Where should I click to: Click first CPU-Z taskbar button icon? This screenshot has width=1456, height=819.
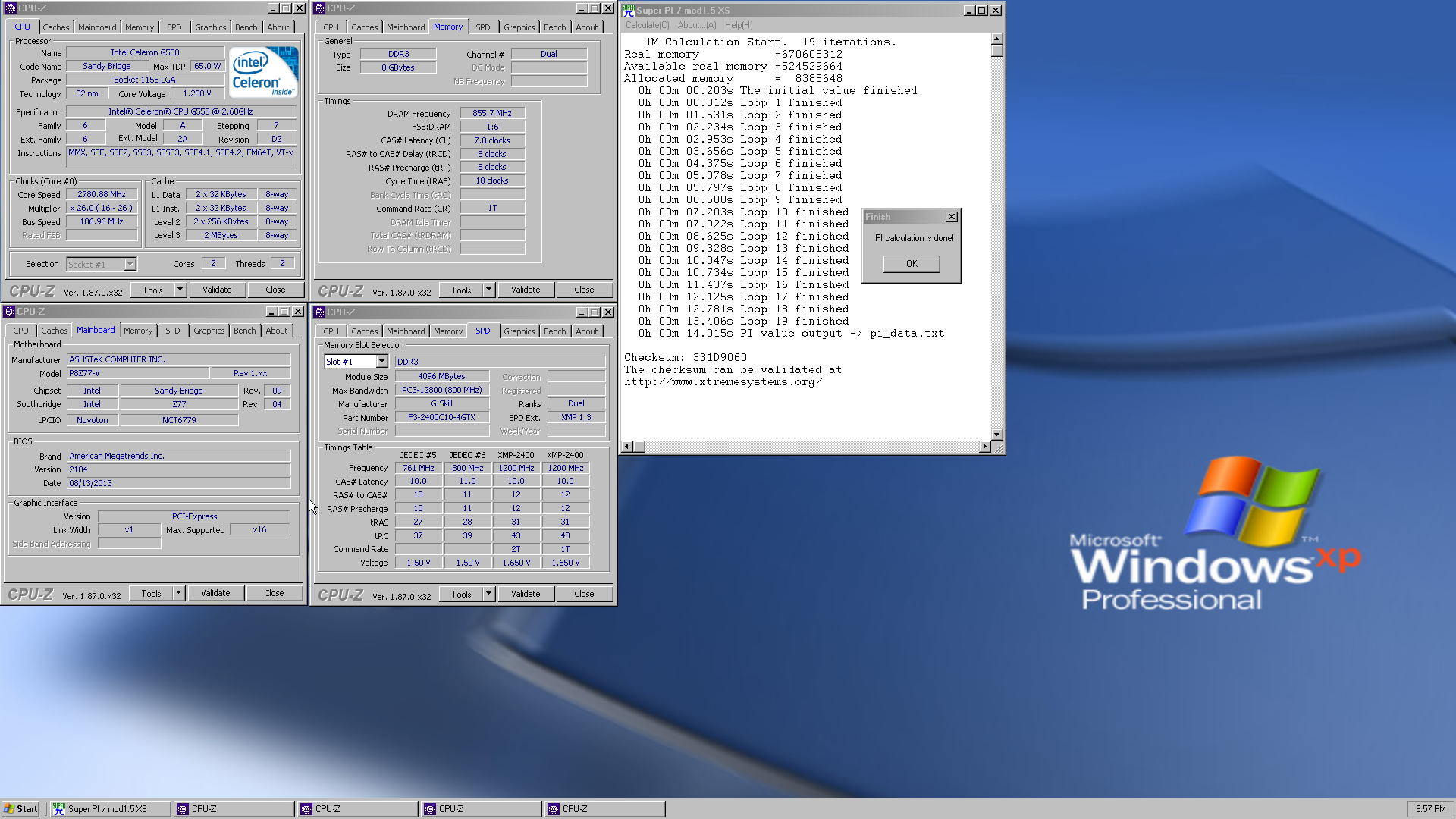(x=182, y=809)
